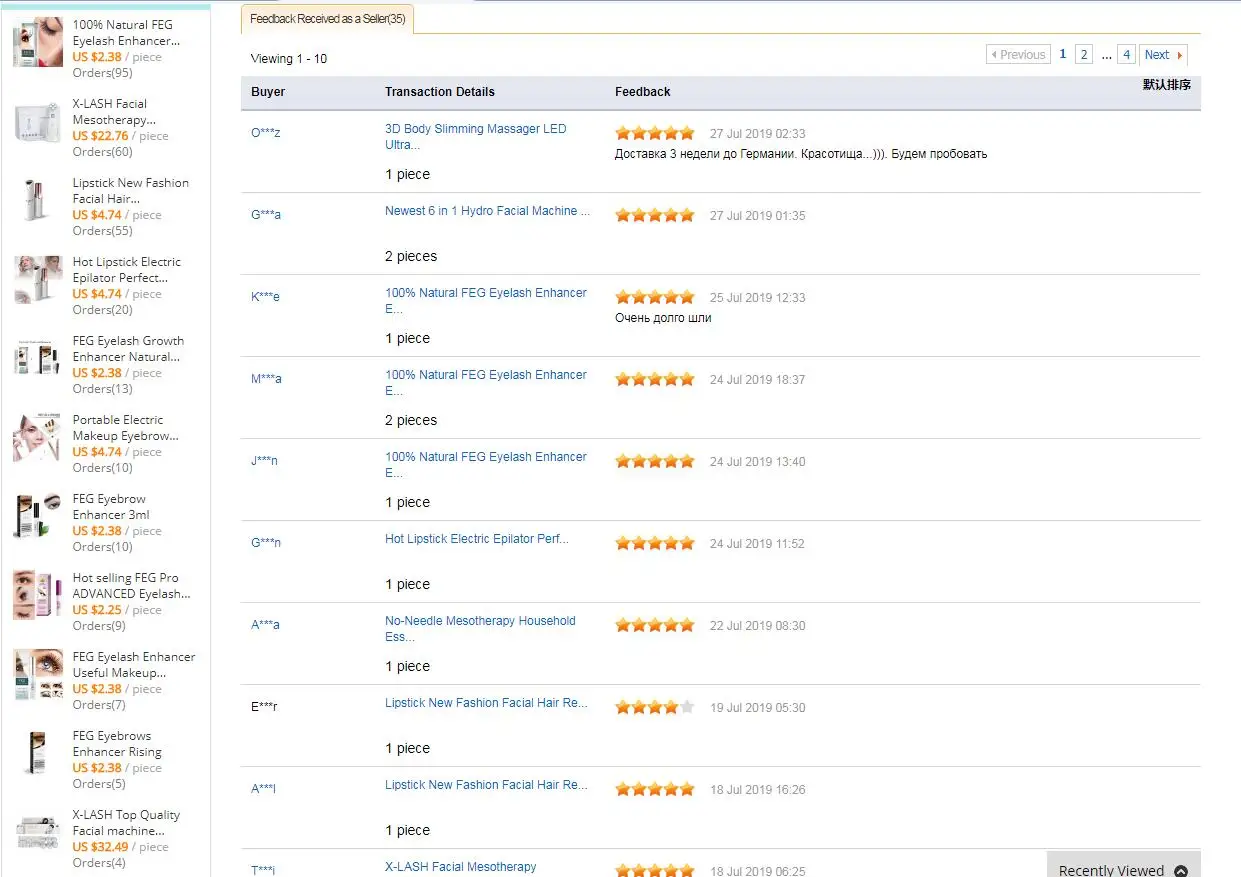Open the 3D Body Slimming Massager LED link

point(475,137)
